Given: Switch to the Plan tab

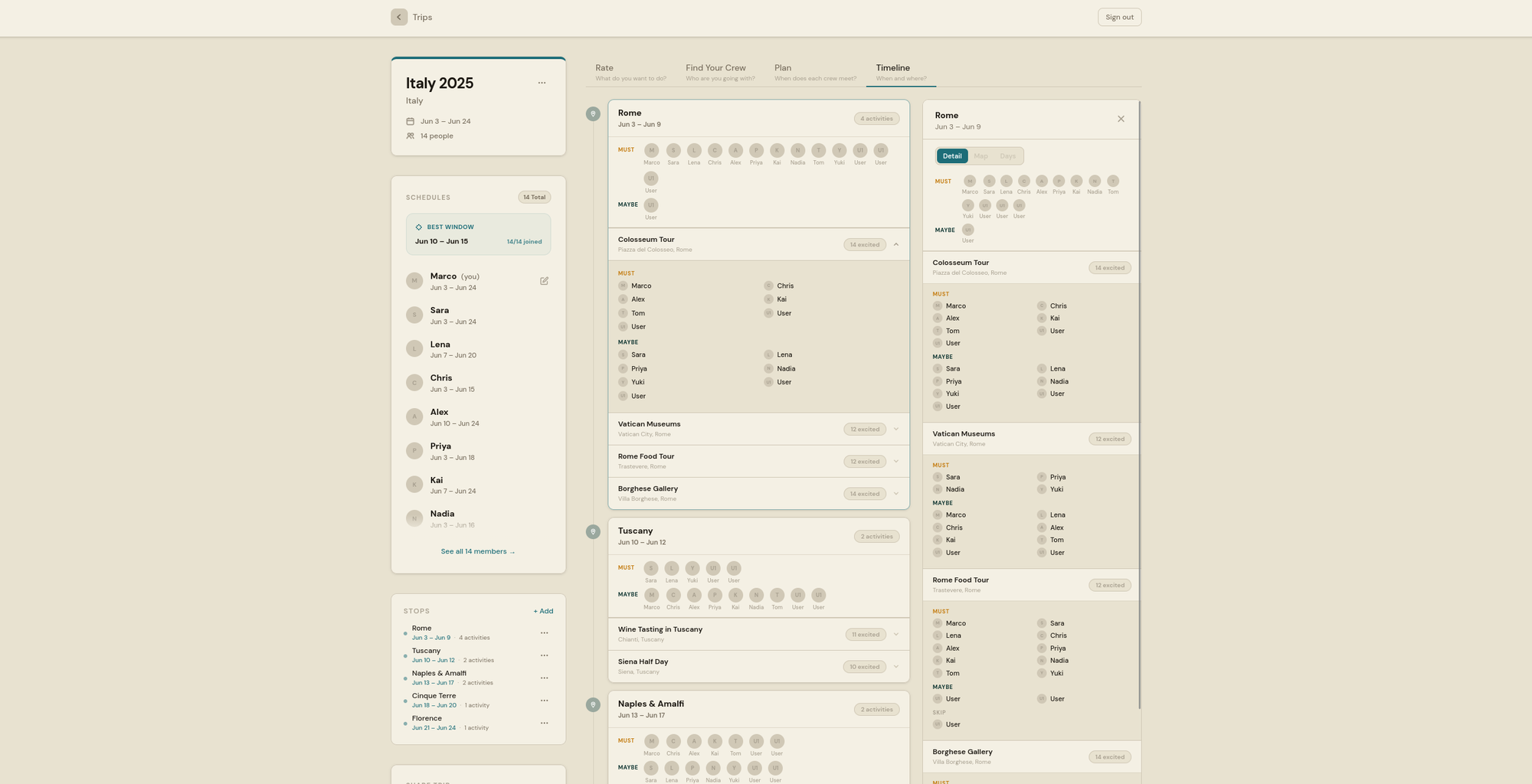Looking at the screenshot, I should click(x=815, y=73).
